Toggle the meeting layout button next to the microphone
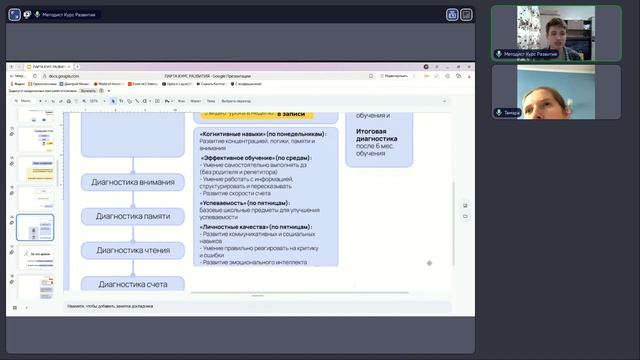This screenshot has height=360, width=640. 14,15
